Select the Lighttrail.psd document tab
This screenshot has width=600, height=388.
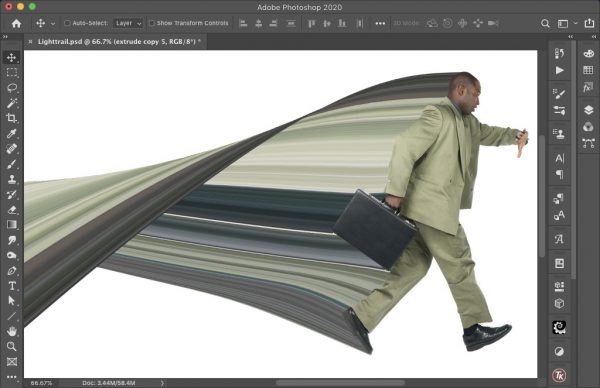[119, 41]
